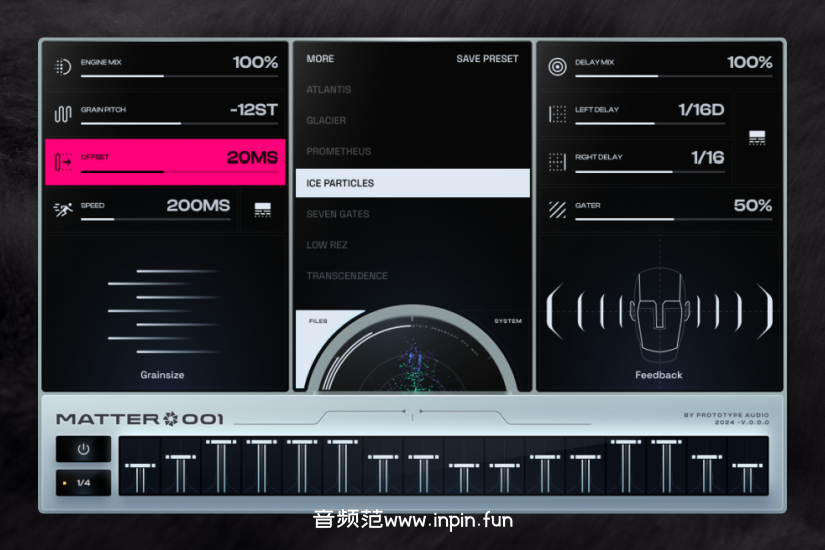
Task: Click the Offset arrow icon
Action: (x=63, y=162)
